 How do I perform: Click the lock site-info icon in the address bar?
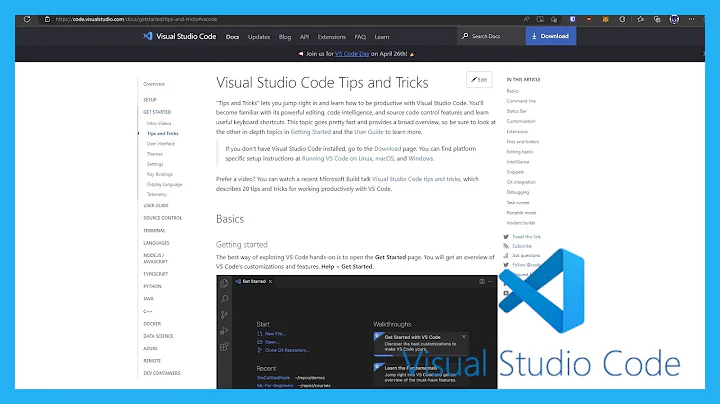coord(47,19)
